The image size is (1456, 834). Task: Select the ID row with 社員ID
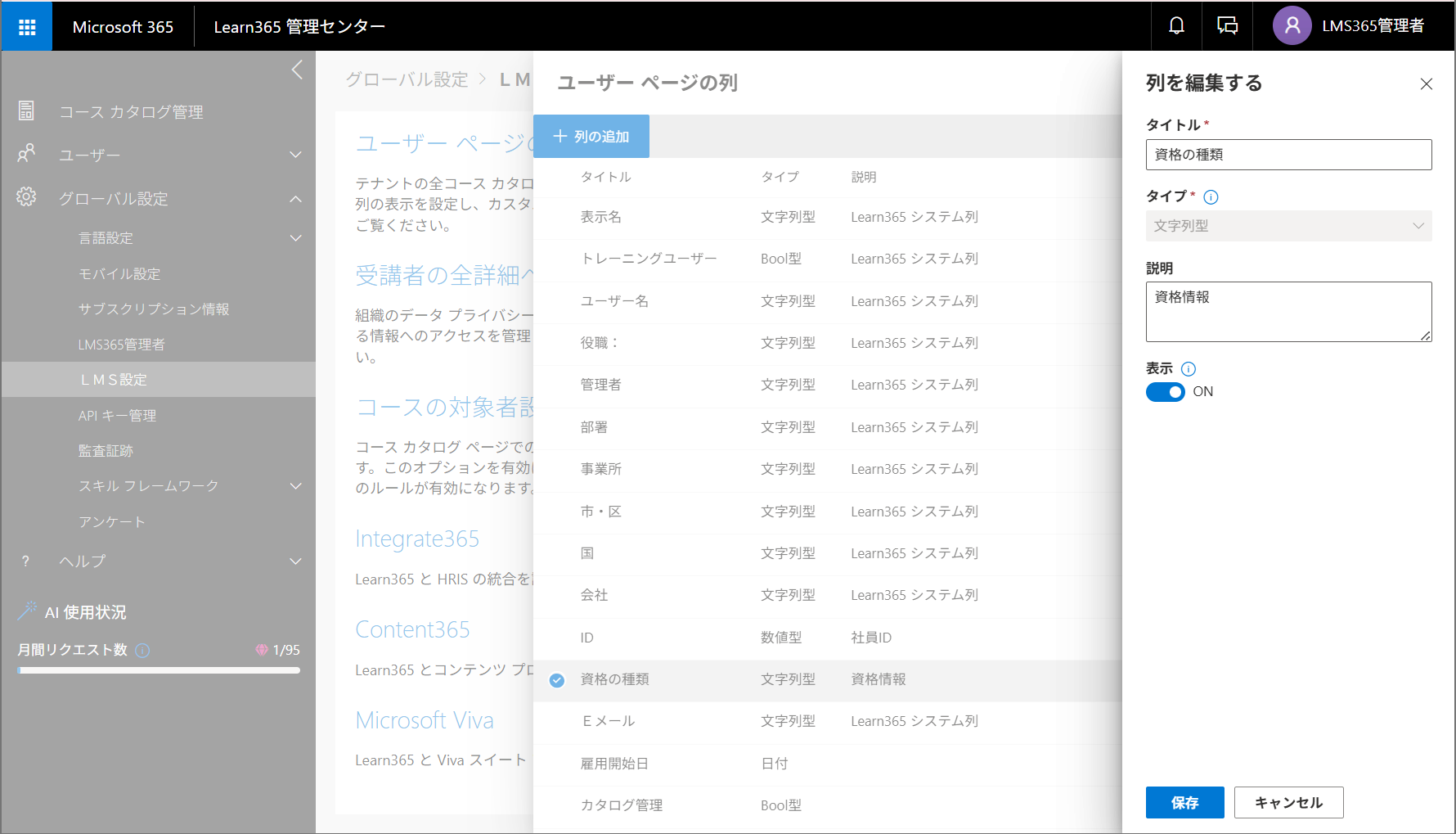(x=827, y=638)
